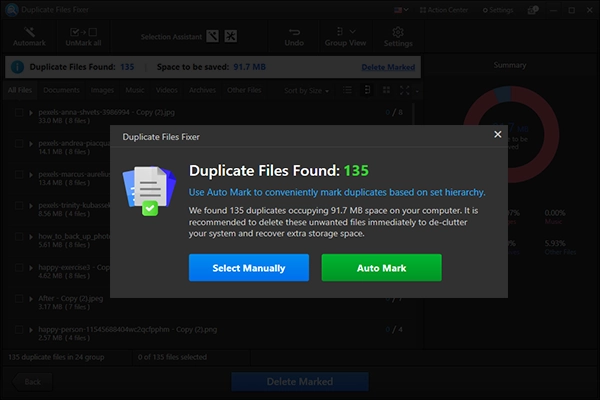Check the pexels-trinity-kubassek group checkbox
Viewport: 600px width, 400px height.
tap(18, 206)
